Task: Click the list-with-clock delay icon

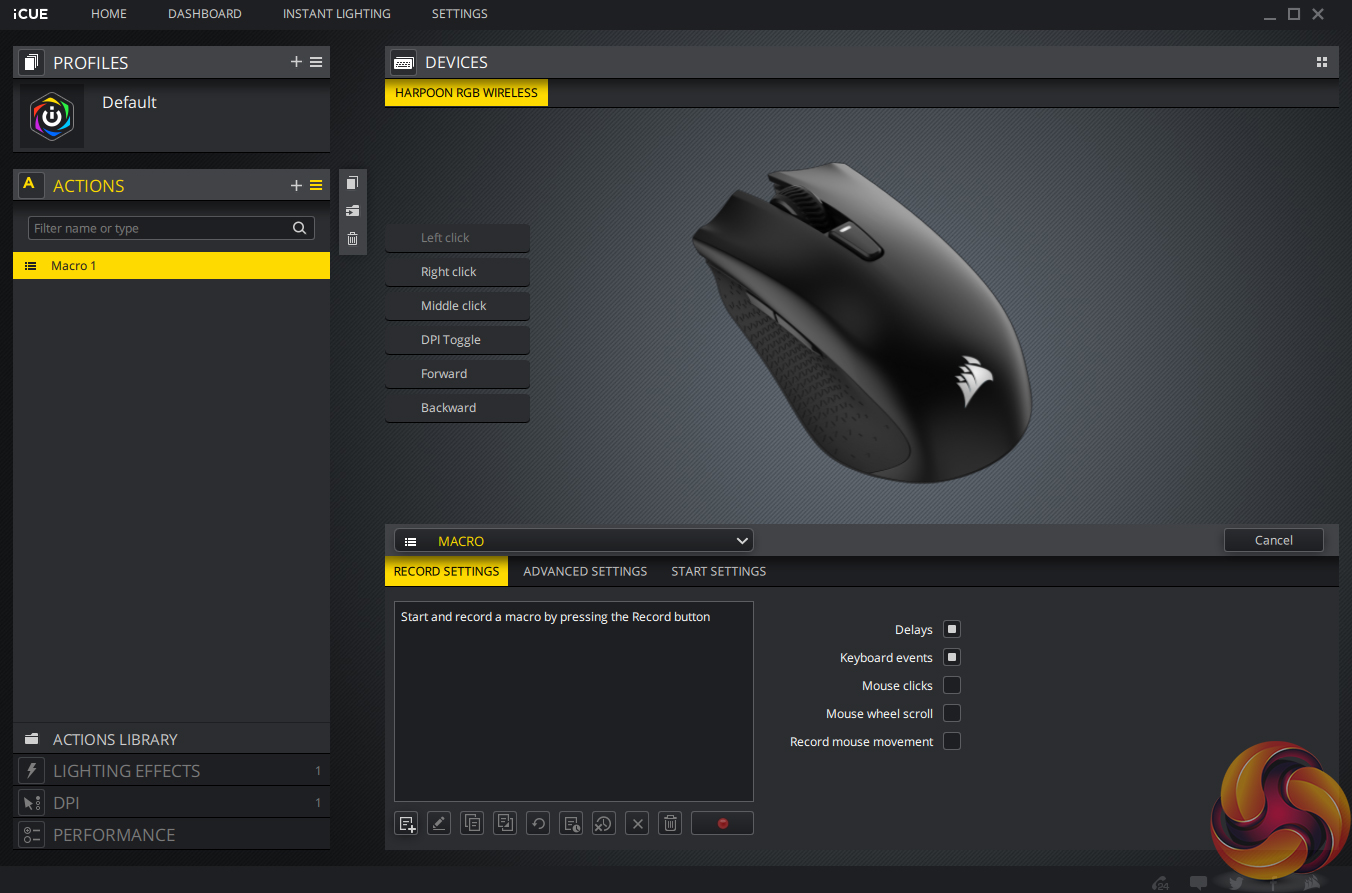Action: (x=571, y=823)
